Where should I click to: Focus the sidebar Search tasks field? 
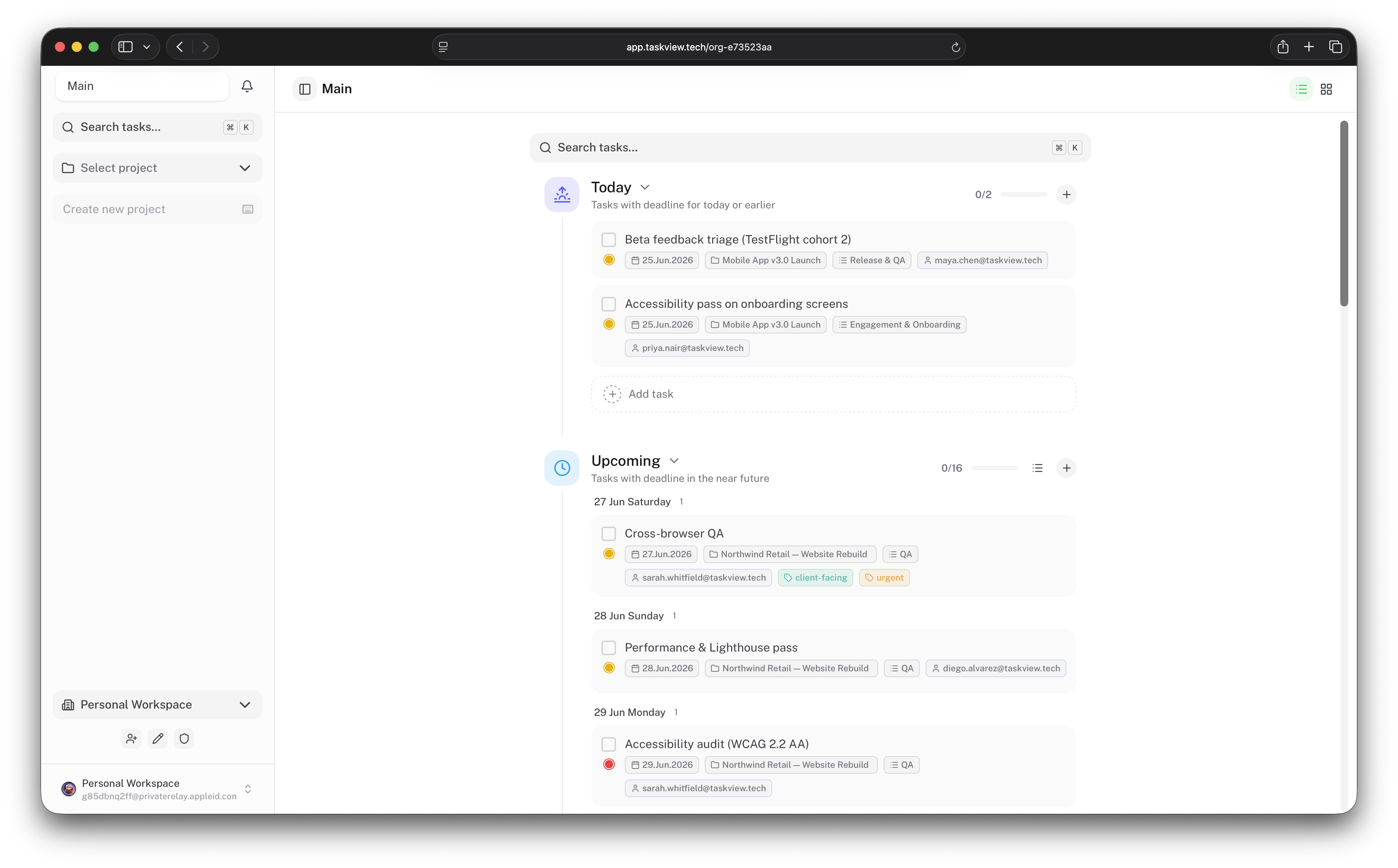(x=157, y=127)
